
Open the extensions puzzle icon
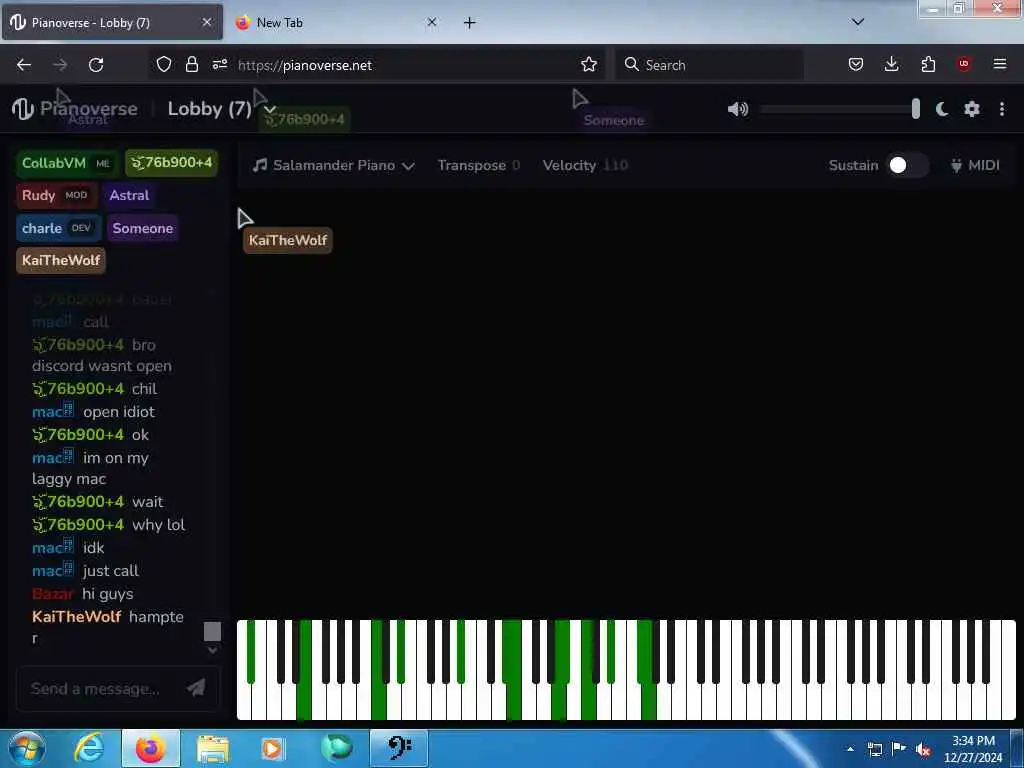[928, 65]
